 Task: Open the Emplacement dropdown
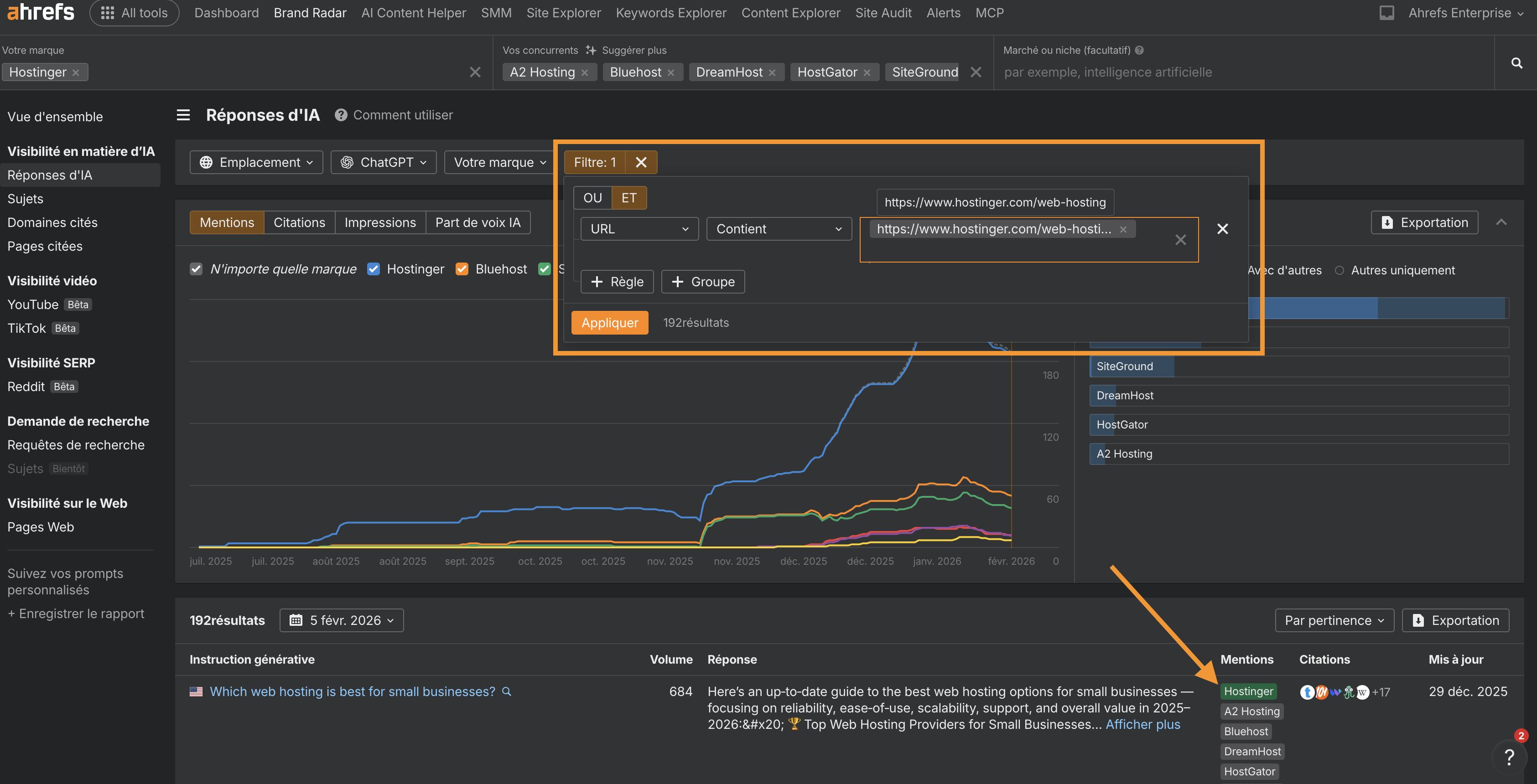tap(256, 162)
